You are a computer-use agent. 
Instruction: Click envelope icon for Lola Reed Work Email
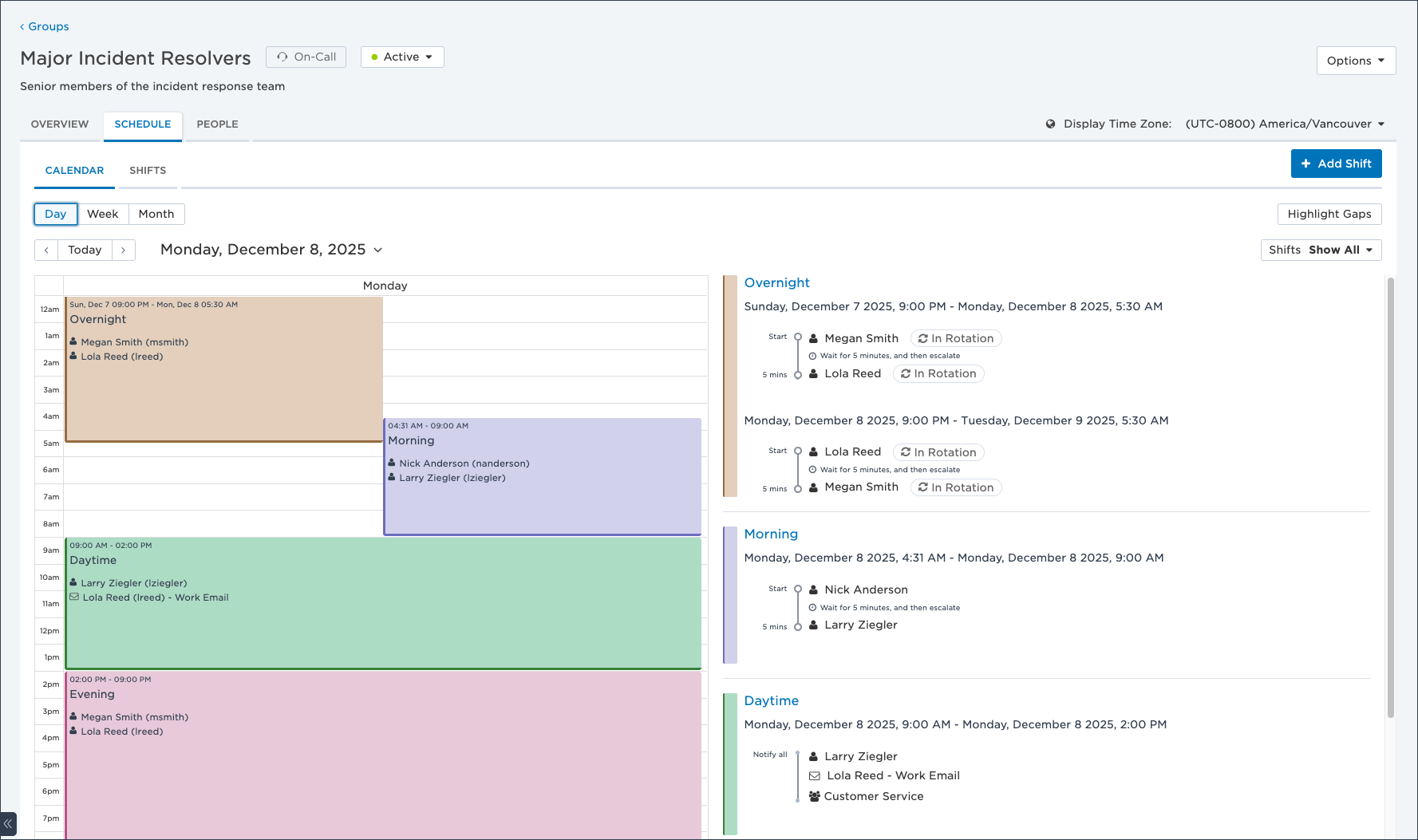(x=814, y=775)
